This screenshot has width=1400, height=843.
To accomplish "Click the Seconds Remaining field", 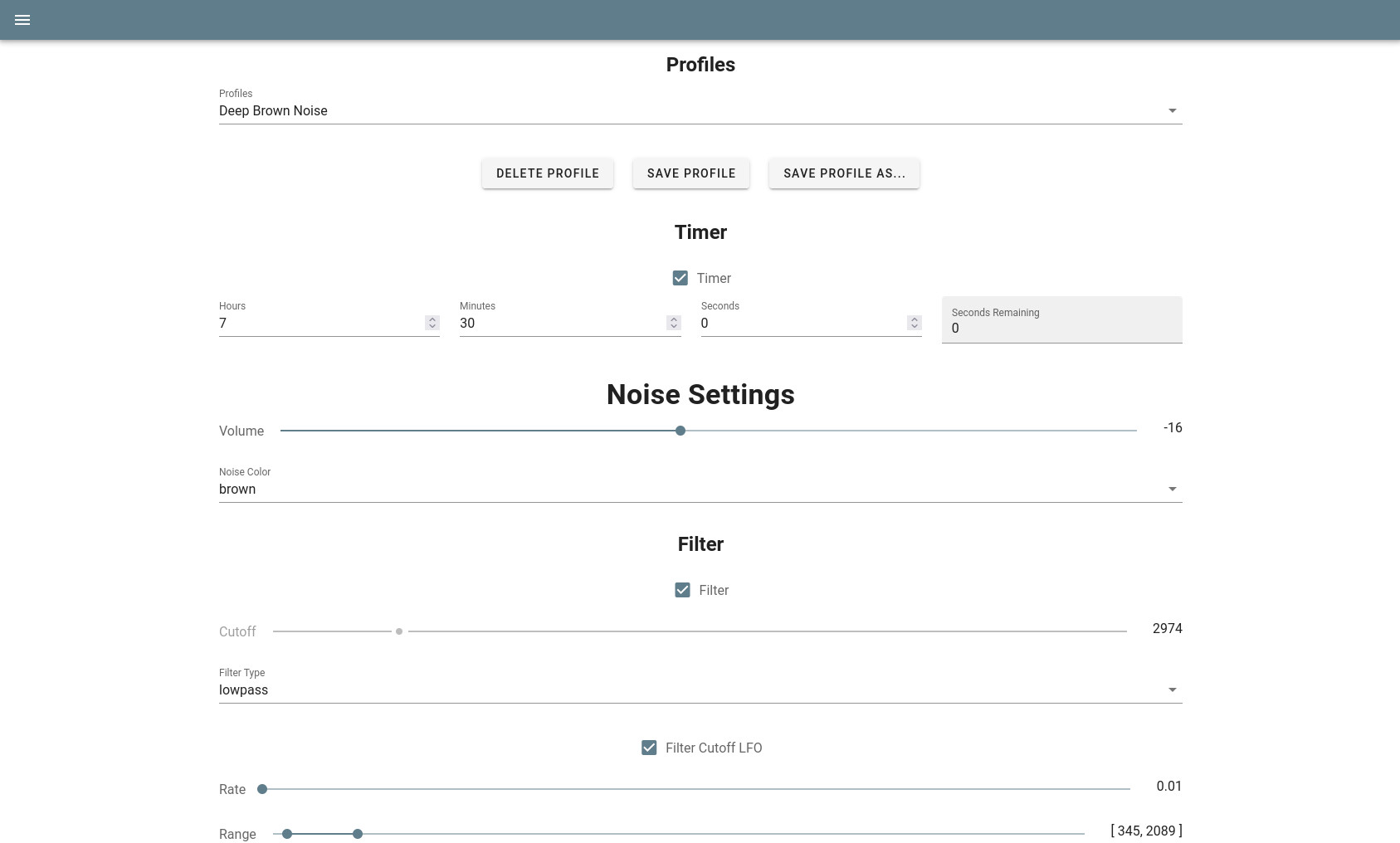I will click(x=1061, y=328).
